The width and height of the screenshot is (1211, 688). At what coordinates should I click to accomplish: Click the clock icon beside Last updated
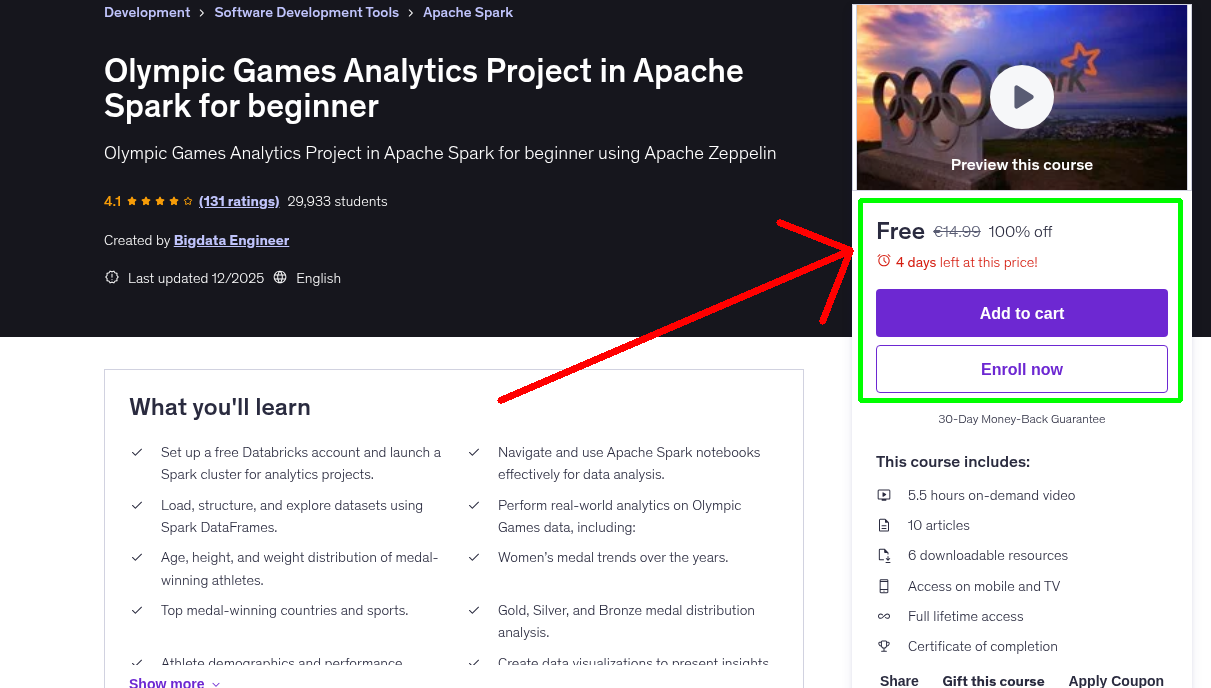(x=111, y=277)
